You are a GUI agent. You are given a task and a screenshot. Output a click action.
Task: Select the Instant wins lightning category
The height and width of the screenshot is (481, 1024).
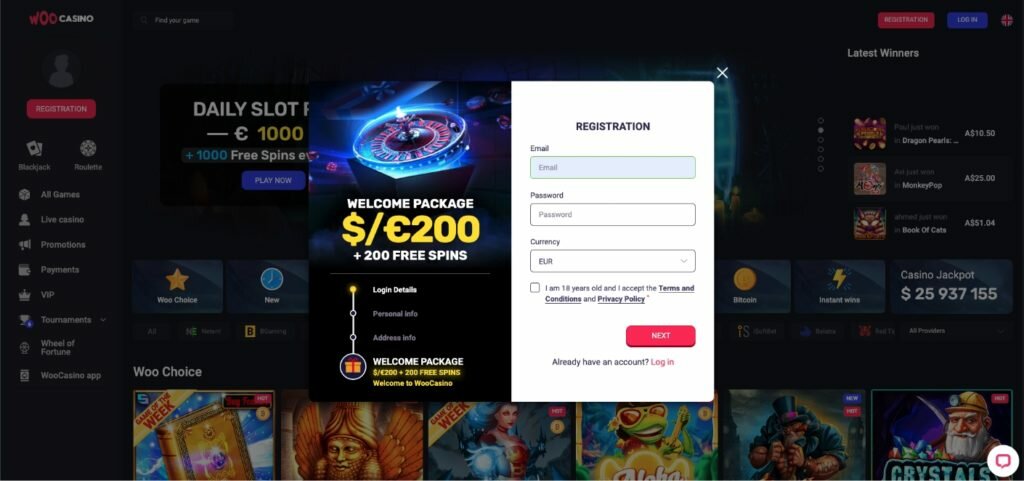[839, 287]
